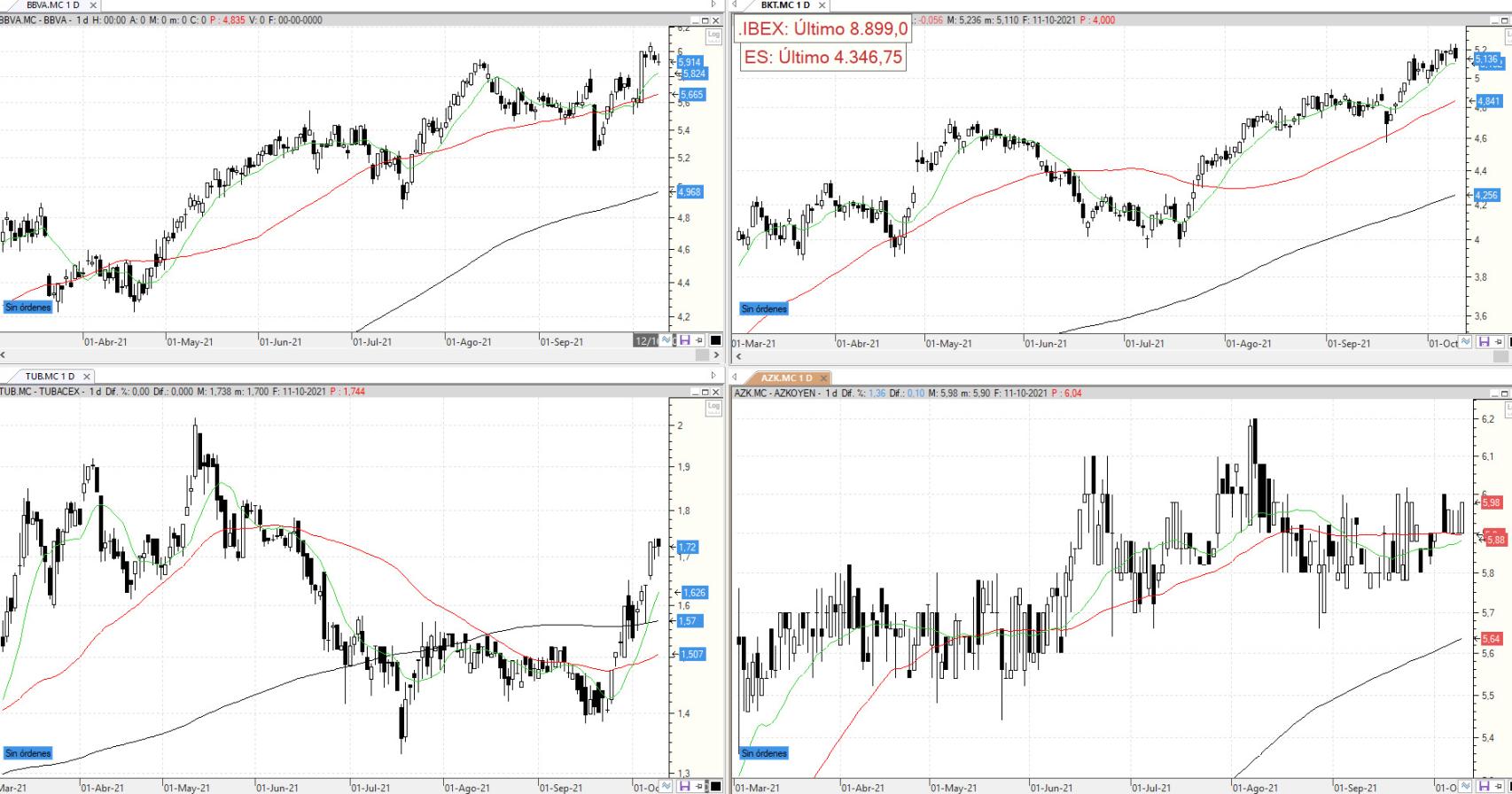The height and width of the screenshot is (794, 1512).
Task: Click 'Sin órdenes' button in Azkoyen chart
Action: (764, 753)
